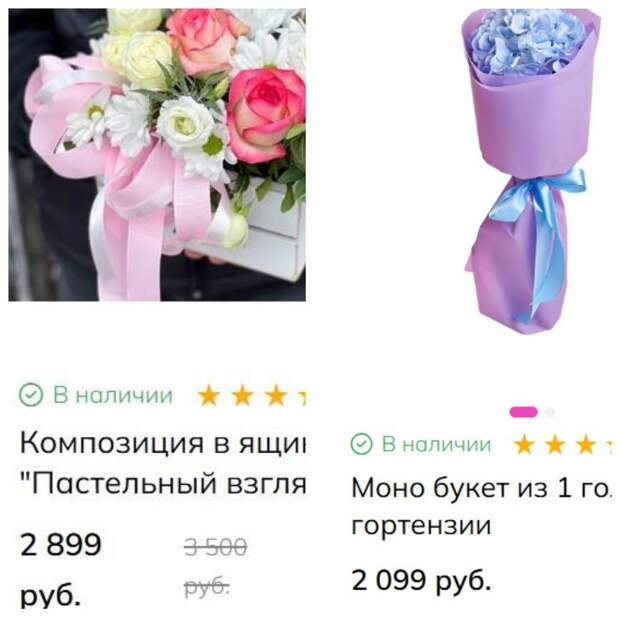Click third rating star of hydrangea bouquet

click(x=586, y=444)
